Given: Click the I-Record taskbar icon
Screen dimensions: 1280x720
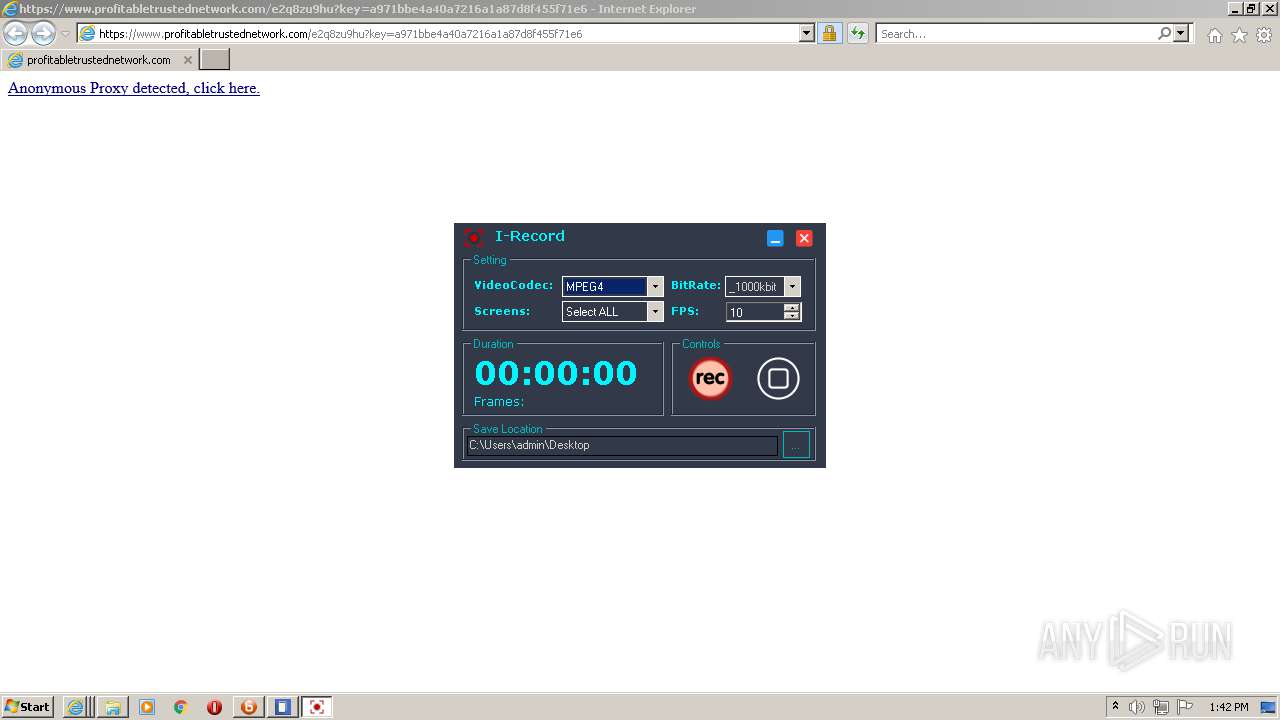Looking at the screenshot, I should pyautogui.click(x=317, y=707).
